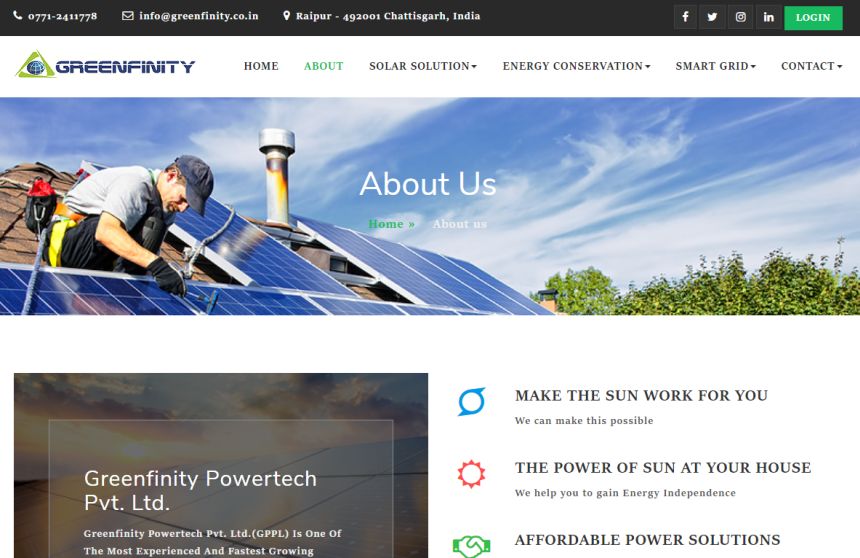Screen dimensions: 860x558
Task: Expand the Contact dropdown menu
Action: coord(811,66)
